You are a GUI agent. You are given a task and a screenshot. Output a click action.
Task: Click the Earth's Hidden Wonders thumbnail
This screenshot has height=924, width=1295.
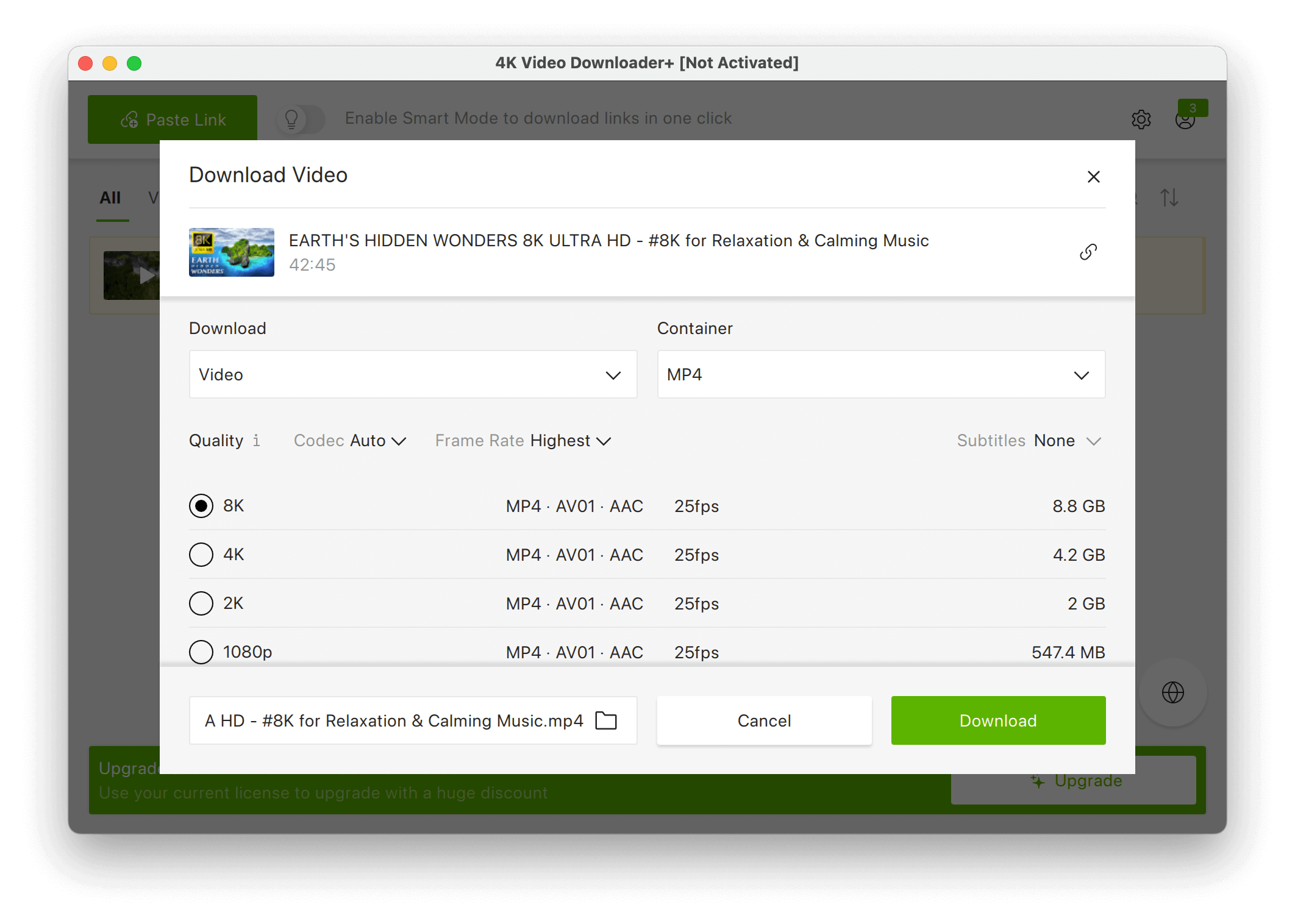click(x=232, y=252)
